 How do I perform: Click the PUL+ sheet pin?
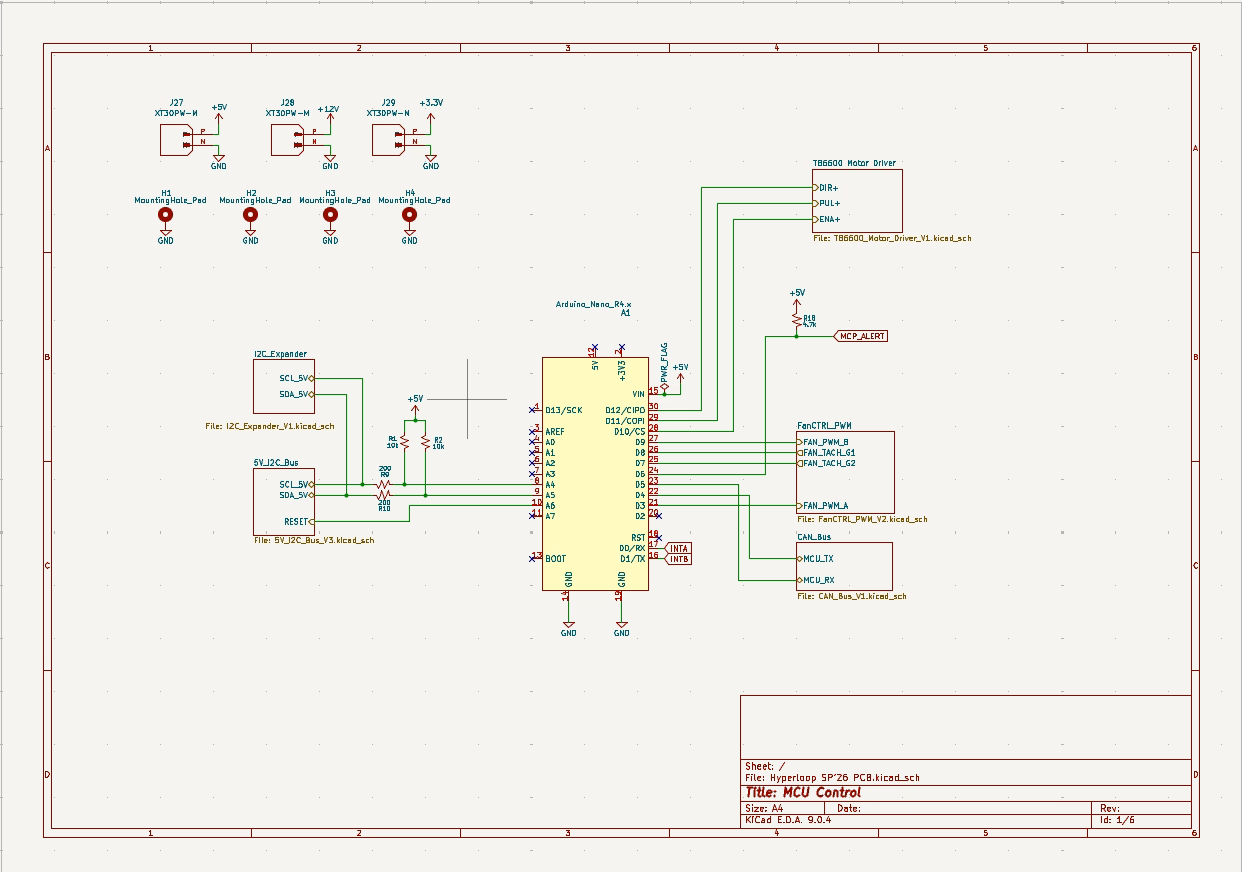coord(826,203)
